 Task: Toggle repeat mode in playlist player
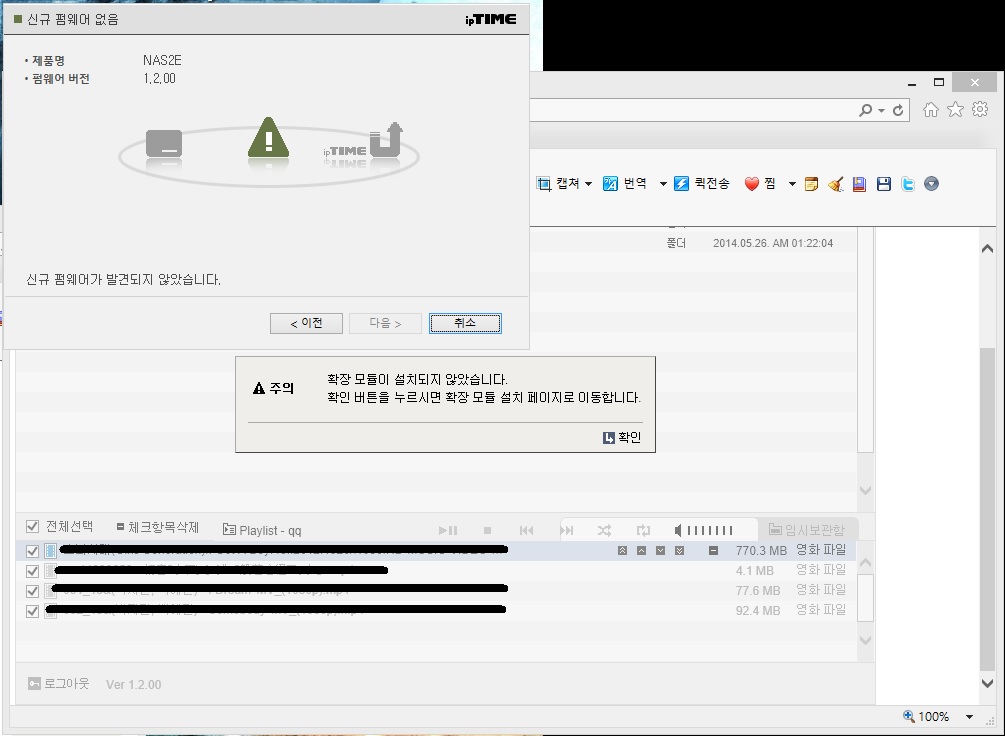[x=643, y=530]
